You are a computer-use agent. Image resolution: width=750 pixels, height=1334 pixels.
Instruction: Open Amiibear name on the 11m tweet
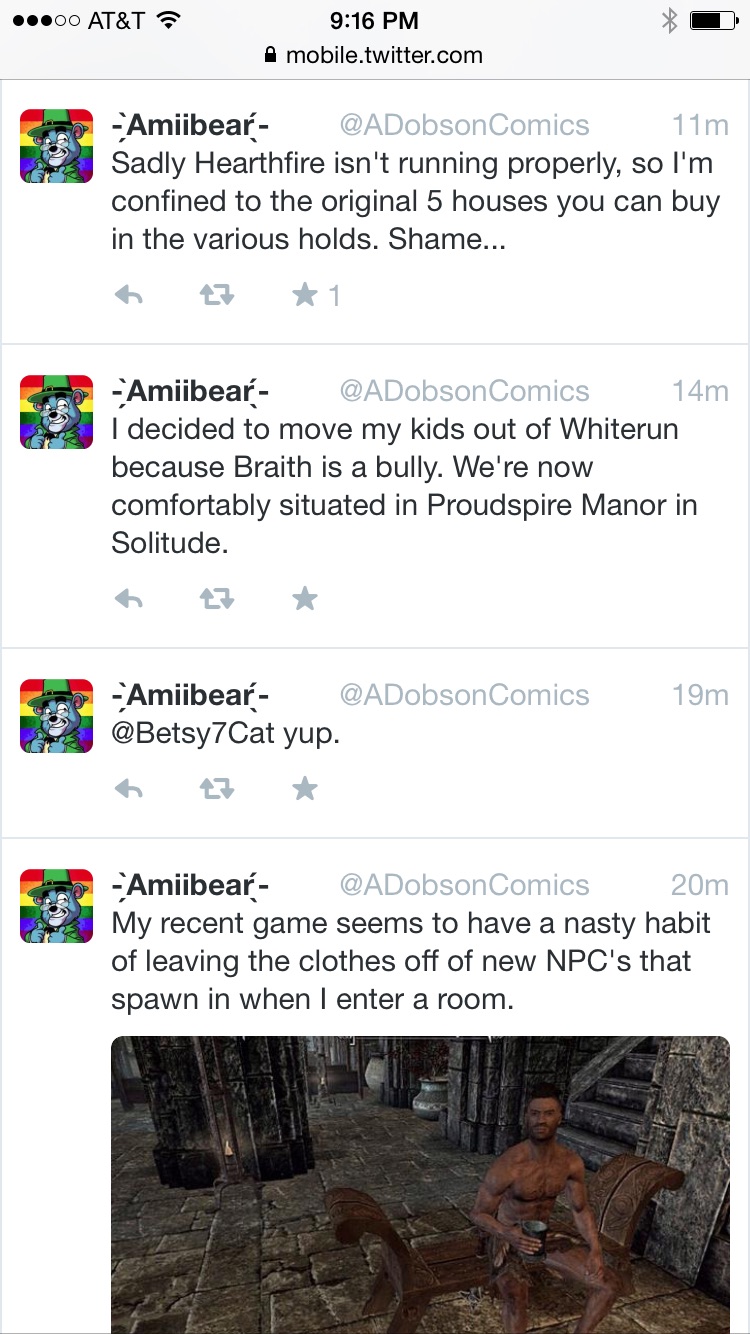pyautogui.click(x=190, y=126)
